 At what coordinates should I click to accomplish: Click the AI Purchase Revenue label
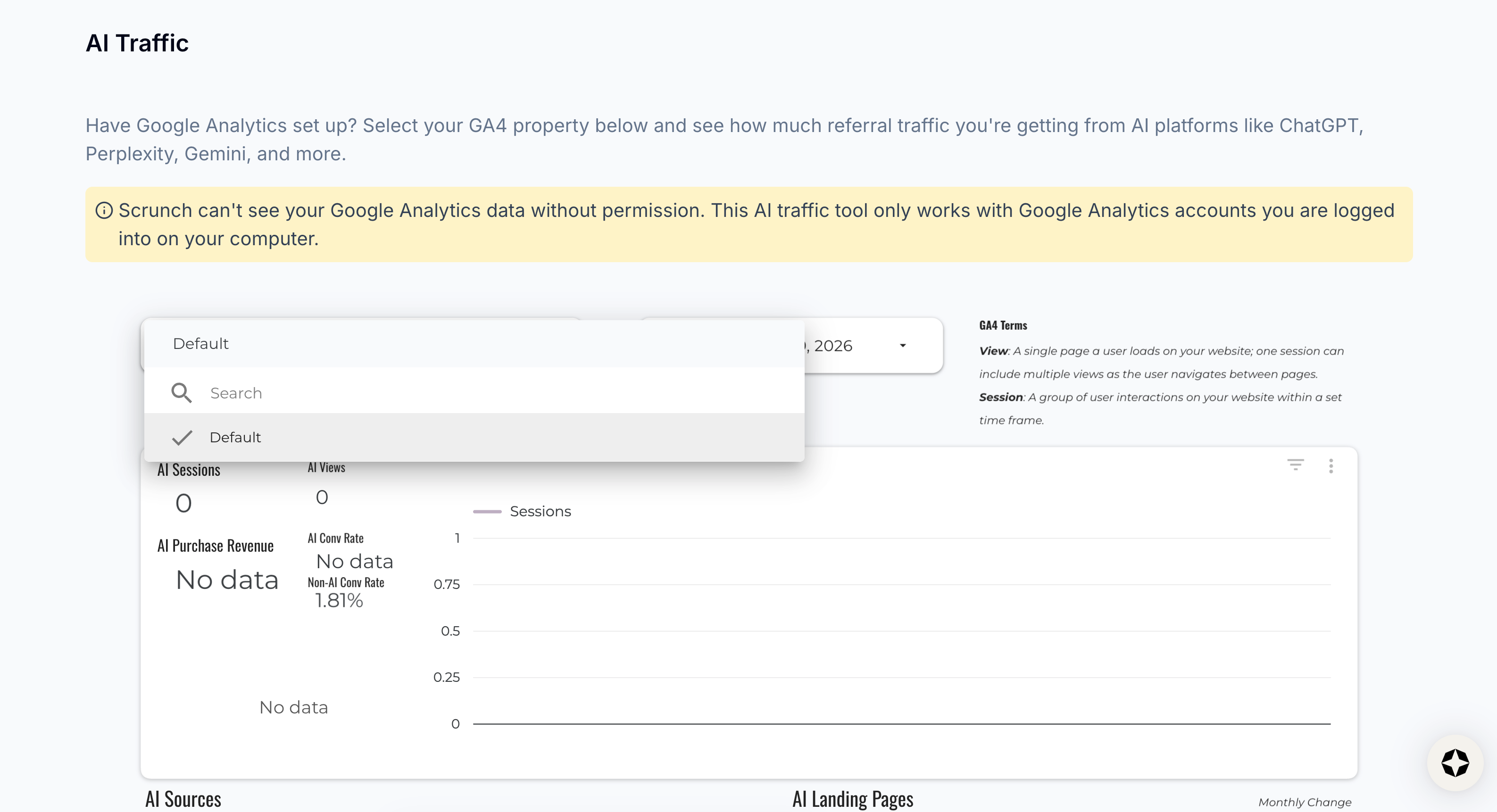(x=216, y=546)
